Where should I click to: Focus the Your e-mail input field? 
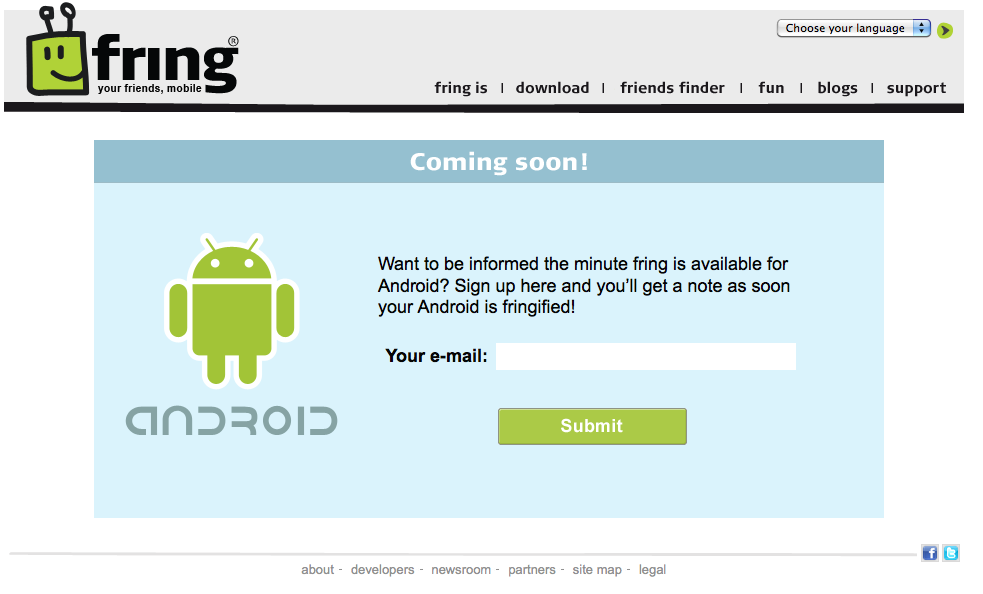tap(646, 356)
